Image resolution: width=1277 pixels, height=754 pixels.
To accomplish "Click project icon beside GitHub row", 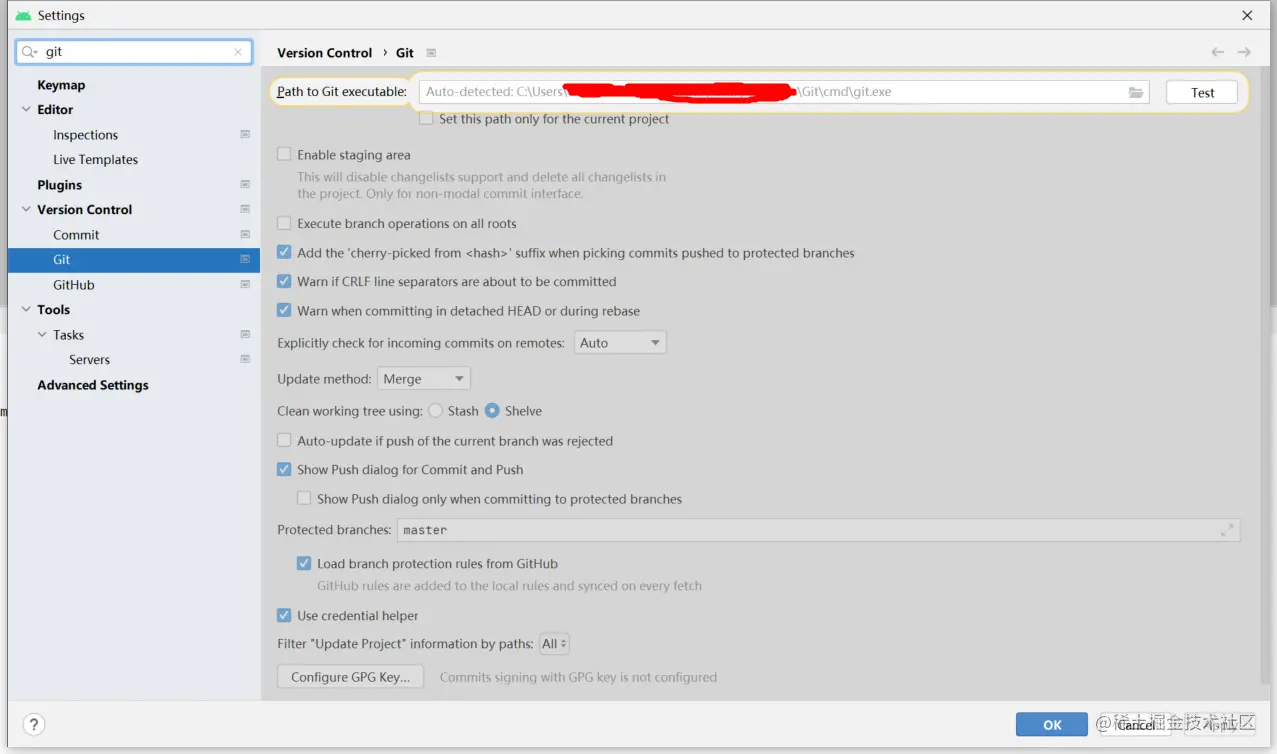I will 245,284.
